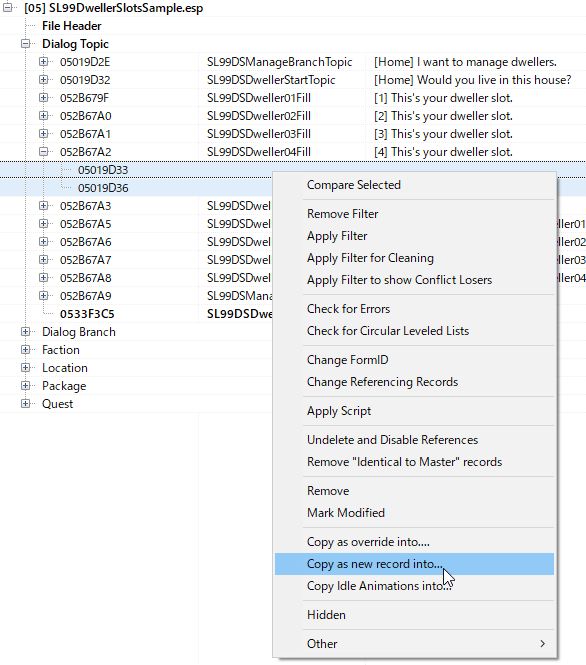Choose Compare Selected from context menu
Viewport: 586px width, 665px height.
tap(414, 185)
